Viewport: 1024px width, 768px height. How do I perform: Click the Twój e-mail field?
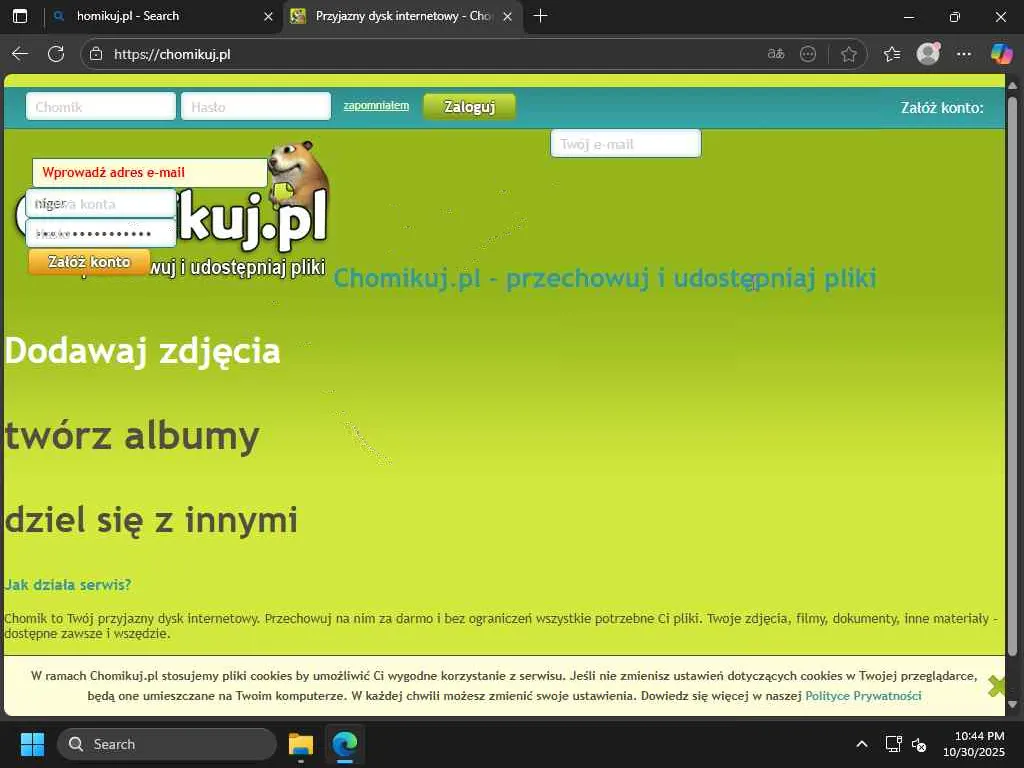(626, 144)
